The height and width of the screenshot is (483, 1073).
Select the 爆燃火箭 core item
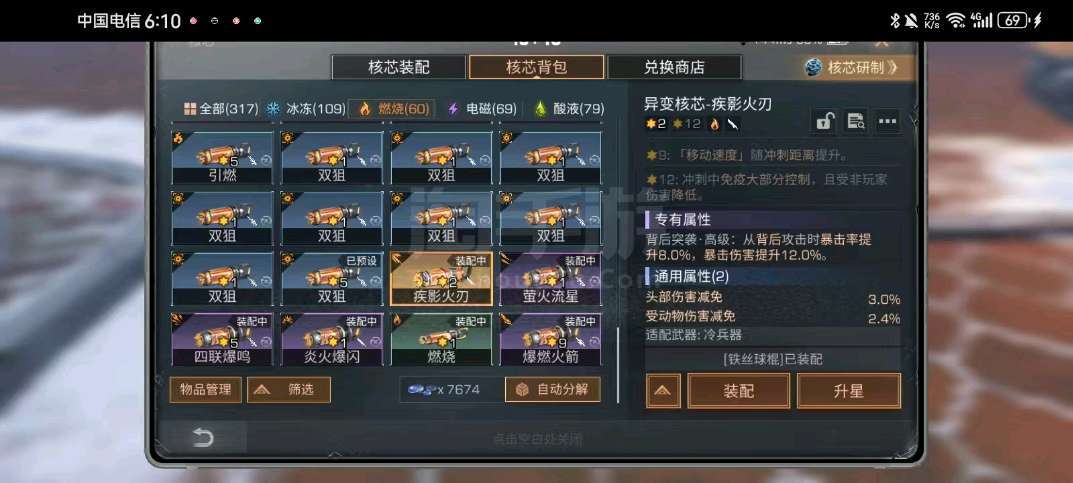tap(550, 339)
